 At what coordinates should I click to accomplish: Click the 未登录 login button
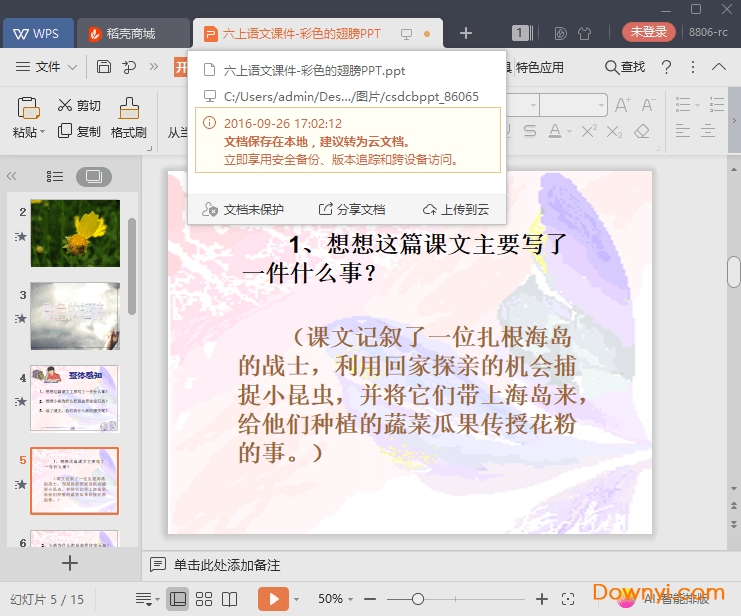[648, 32]
